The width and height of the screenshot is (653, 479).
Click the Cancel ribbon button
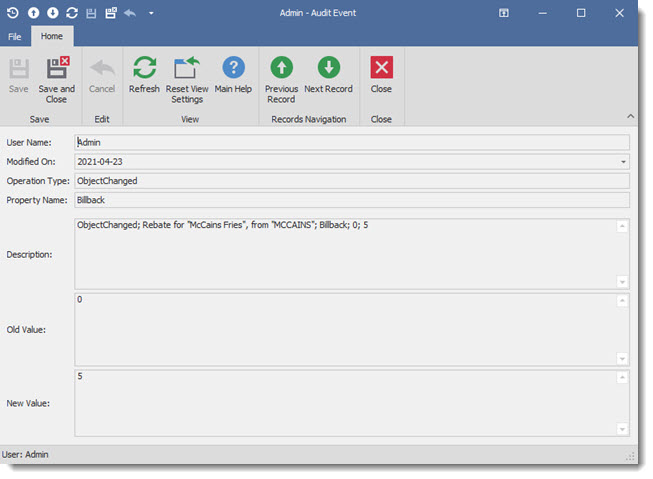102,75
